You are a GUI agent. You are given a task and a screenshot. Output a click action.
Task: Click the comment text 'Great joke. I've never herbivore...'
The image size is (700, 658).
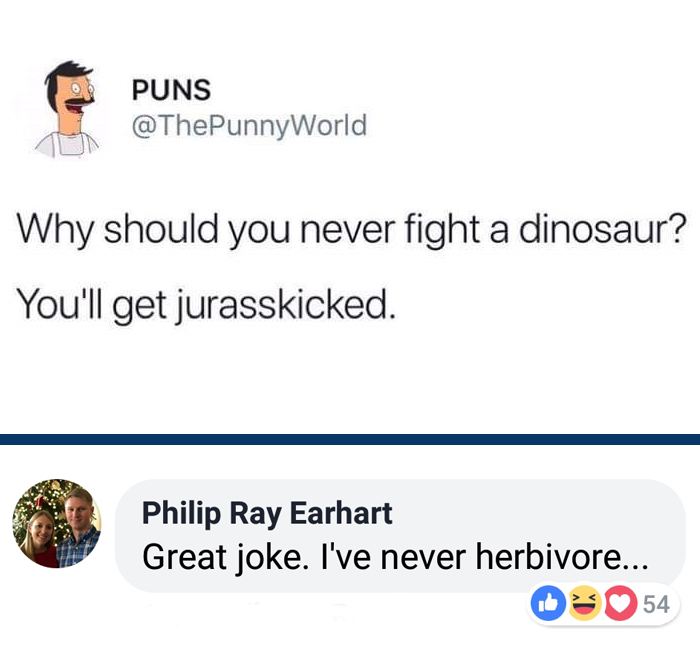pos(395,557)
